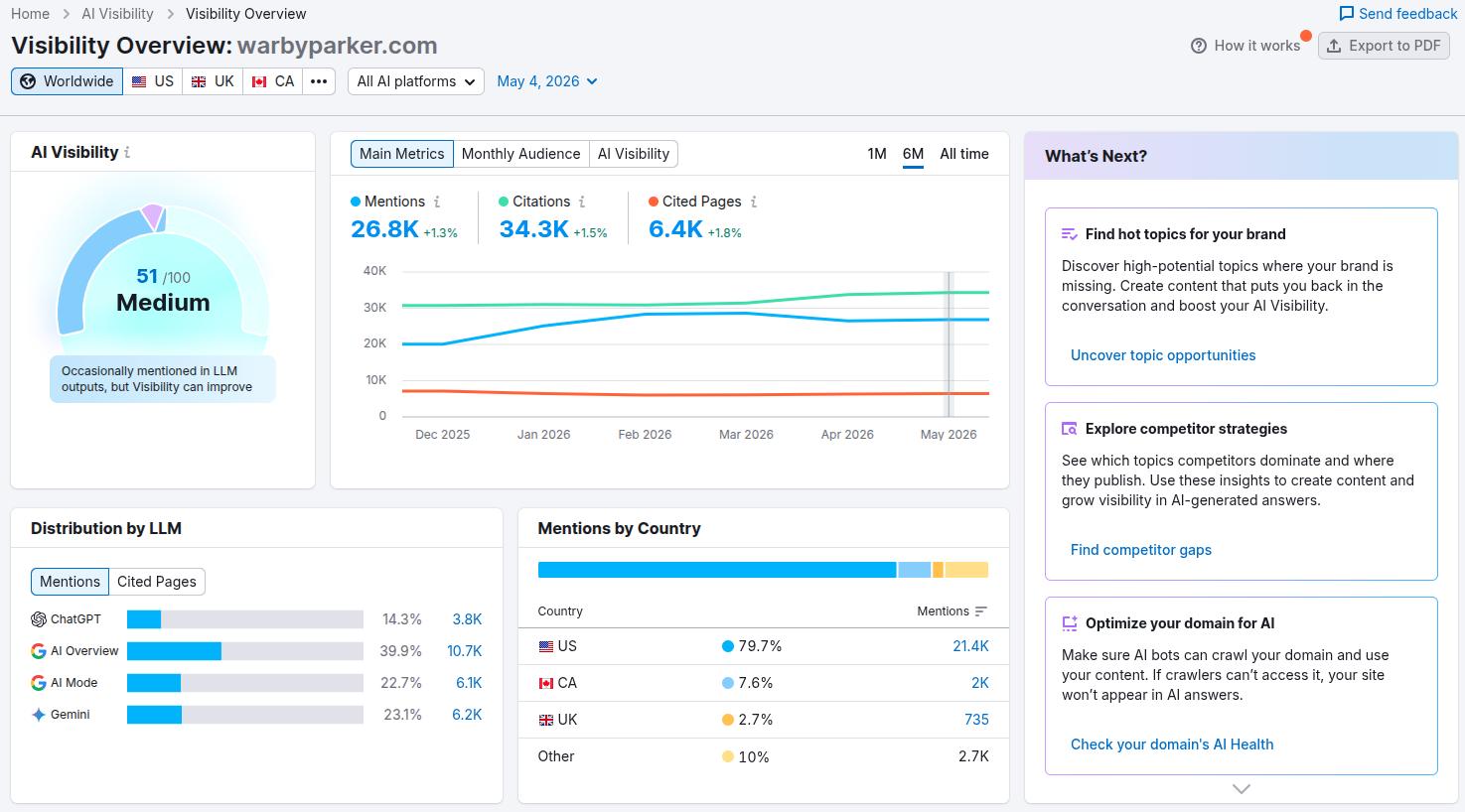Click the 3.8K ChatGPT mentions value
The width and height of the screenshot is (1465, 812).
pos(467,619)
